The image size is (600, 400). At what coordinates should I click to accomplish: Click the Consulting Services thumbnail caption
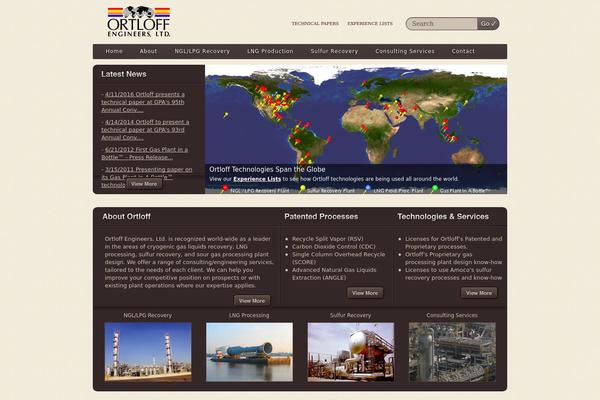(x=452, y=315)
